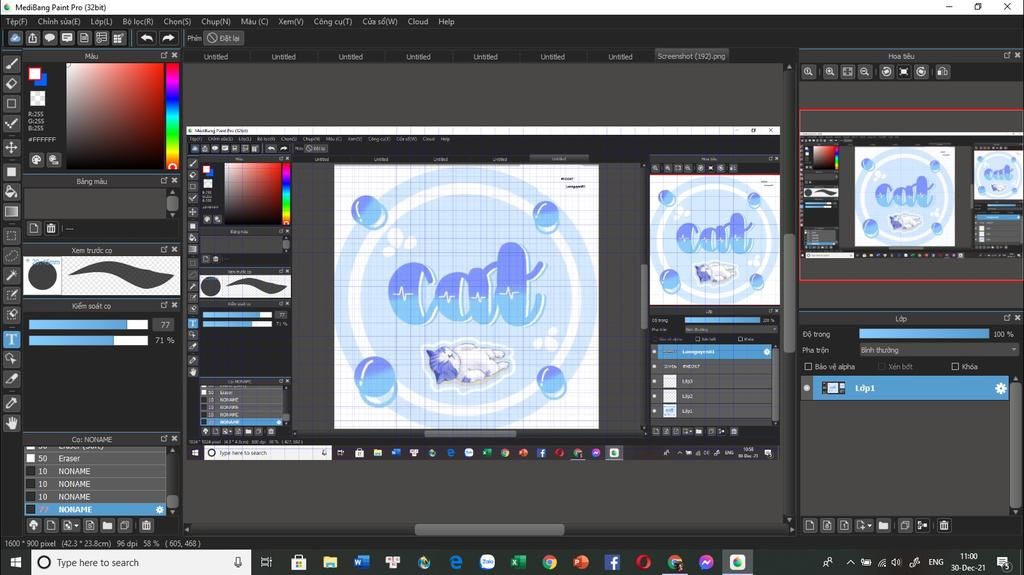Viewport: 1024px width, 575px height.
Task: Open add brush dropdown arrow in brush panel
Action: click(x=77, y=525)
